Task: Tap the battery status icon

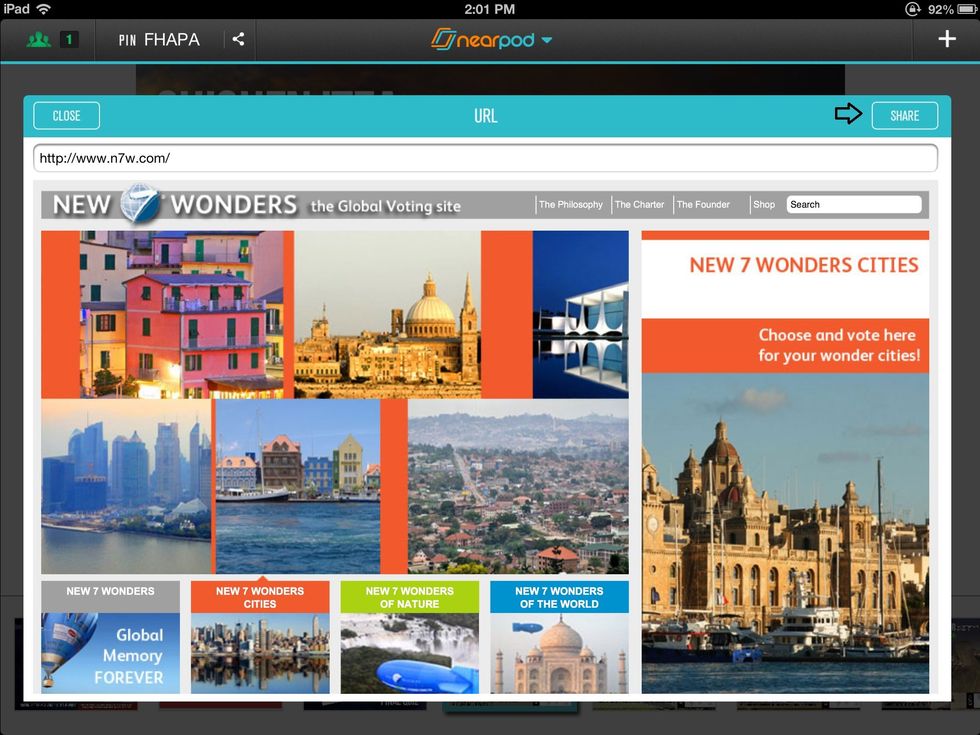Action: pyautogui.click(x=967, y=9)
